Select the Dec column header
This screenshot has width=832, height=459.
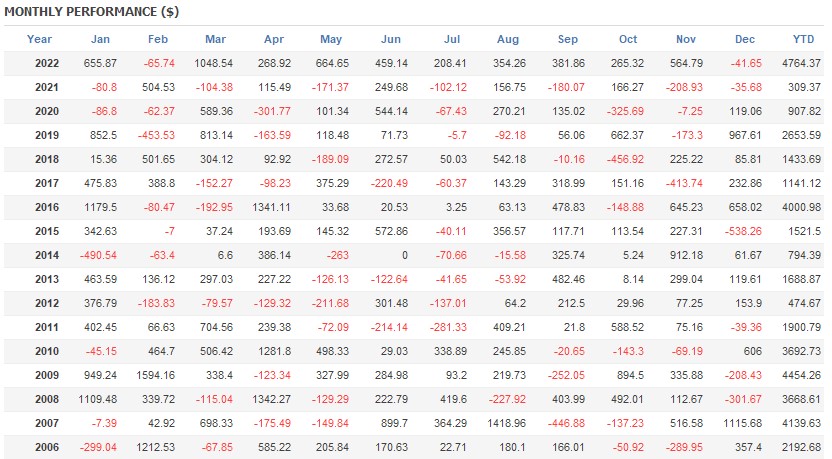pos(744,39)
